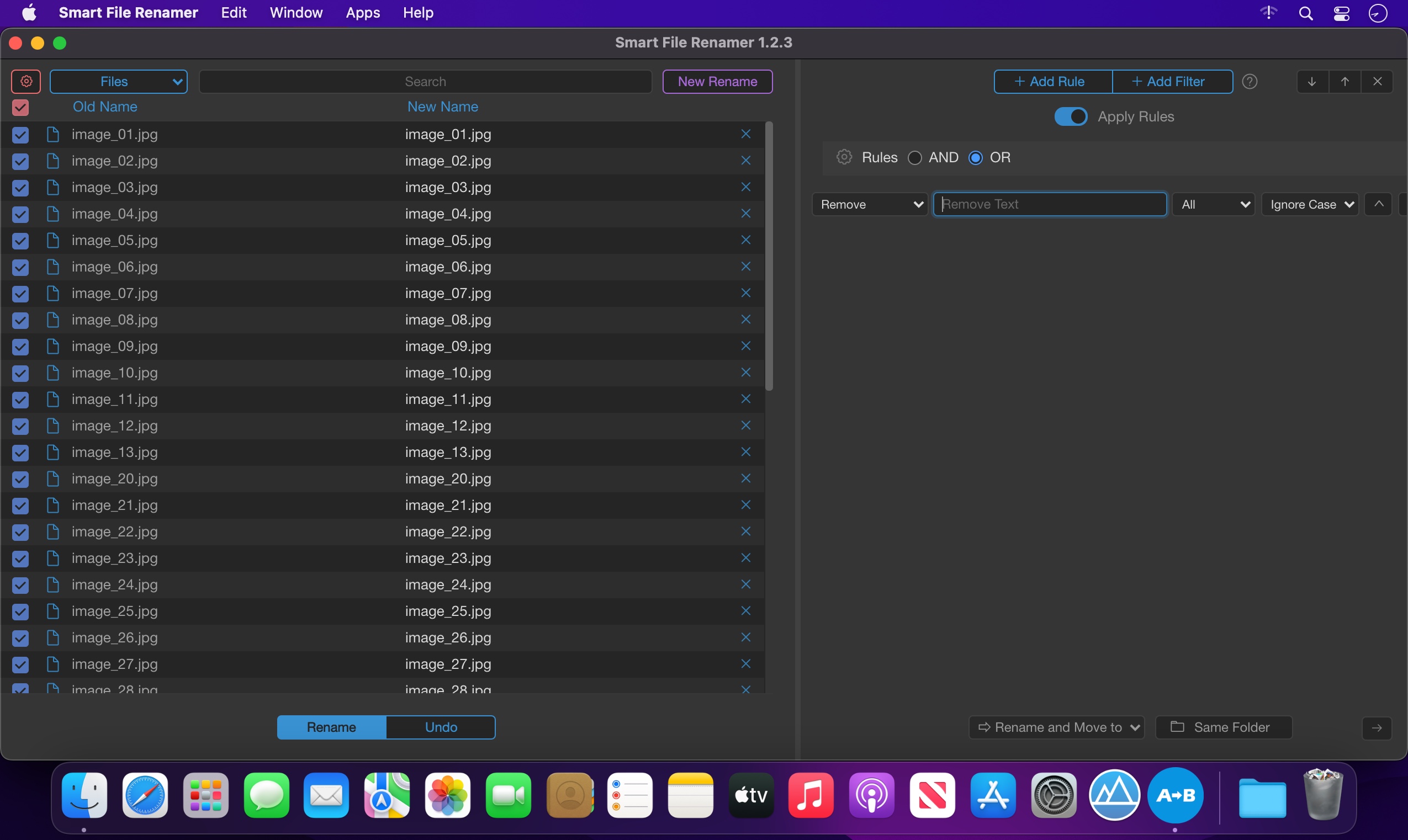Click the help question mark icon
This screenshot has width=1408, height=840.
click(1250, 82)
